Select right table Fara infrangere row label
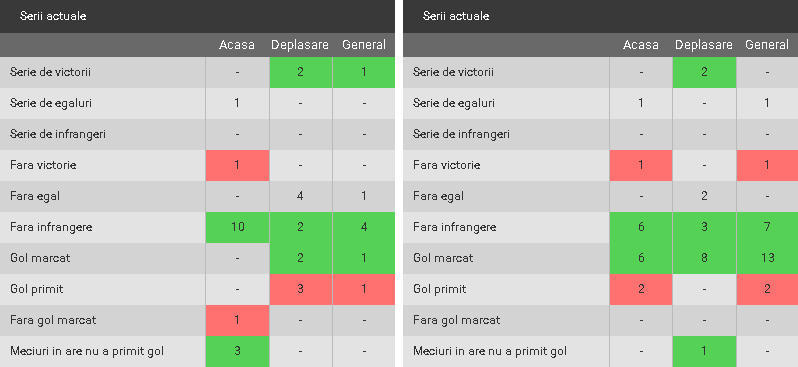 [454, 227]
